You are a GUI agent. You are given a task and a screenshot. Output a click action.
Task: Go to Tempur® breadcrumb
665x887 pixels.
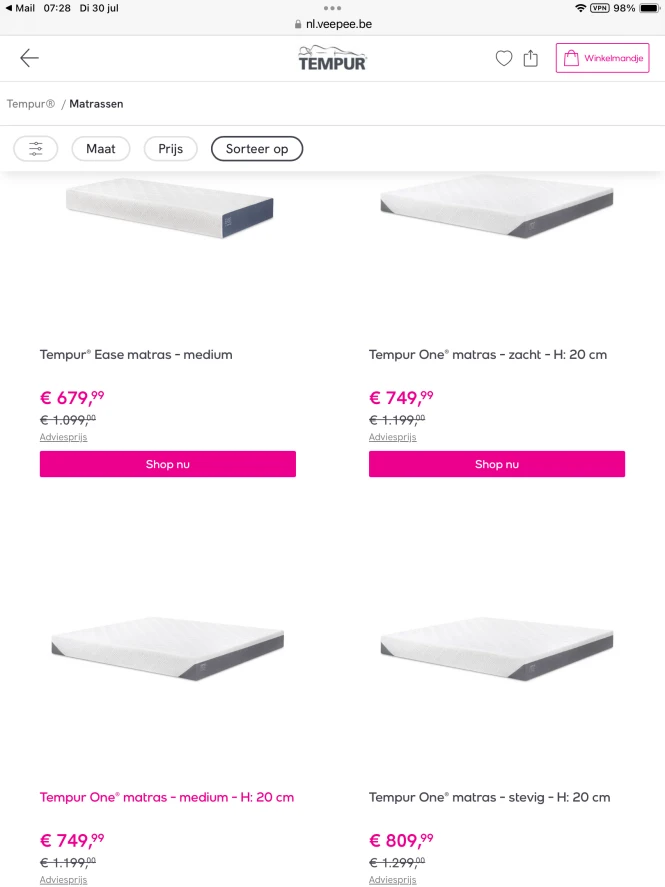[31, 104]
